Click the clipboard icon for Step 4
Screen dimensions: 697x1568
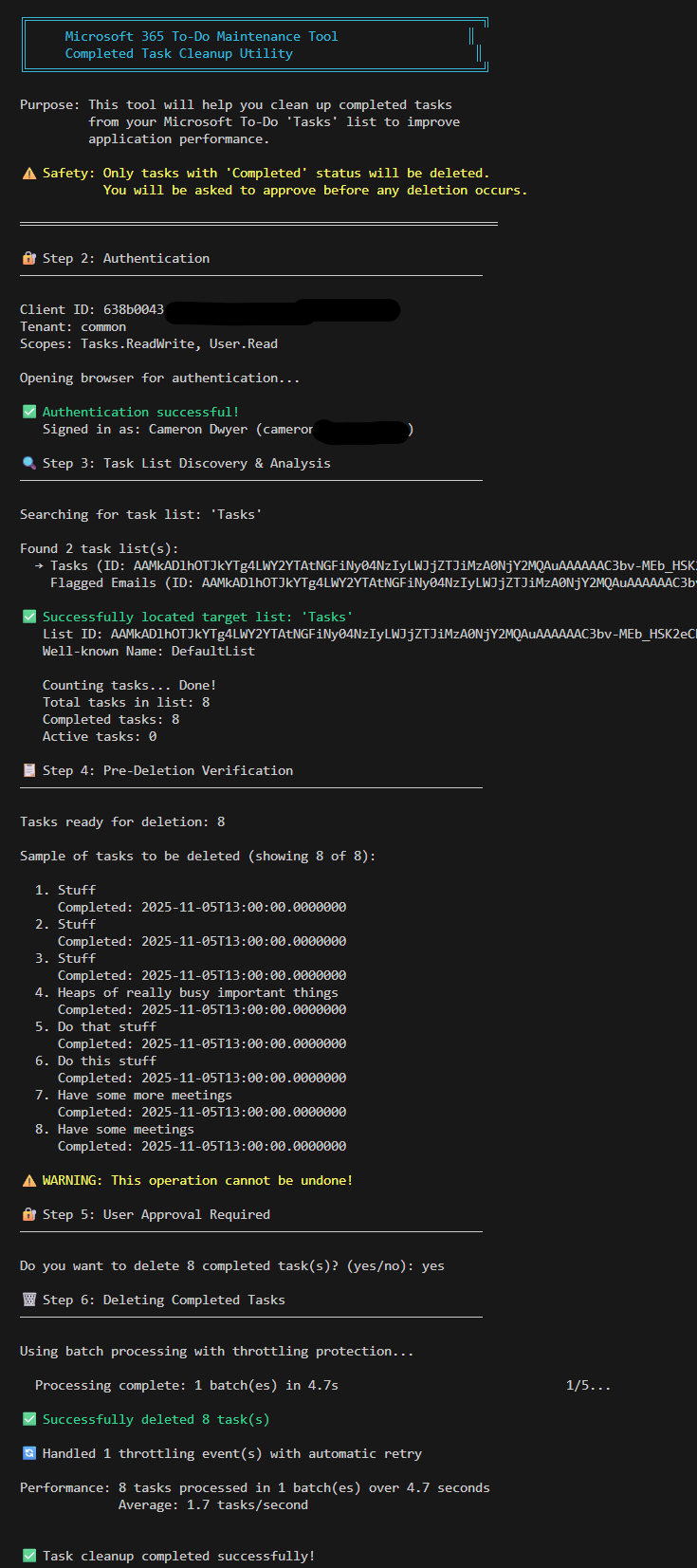point(28,771)
